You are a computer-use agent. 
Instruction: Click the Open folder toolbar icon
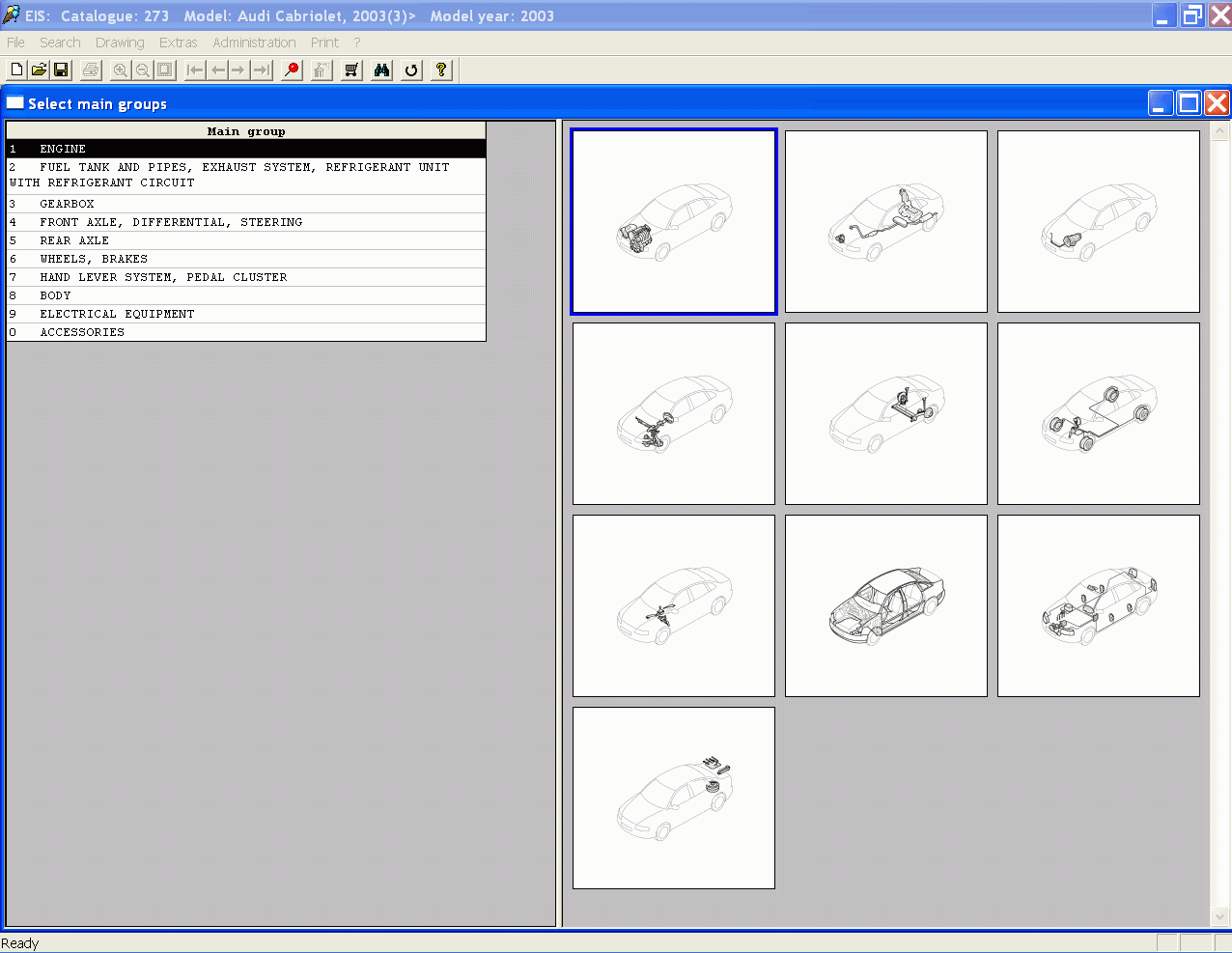[x=39, y=70]
